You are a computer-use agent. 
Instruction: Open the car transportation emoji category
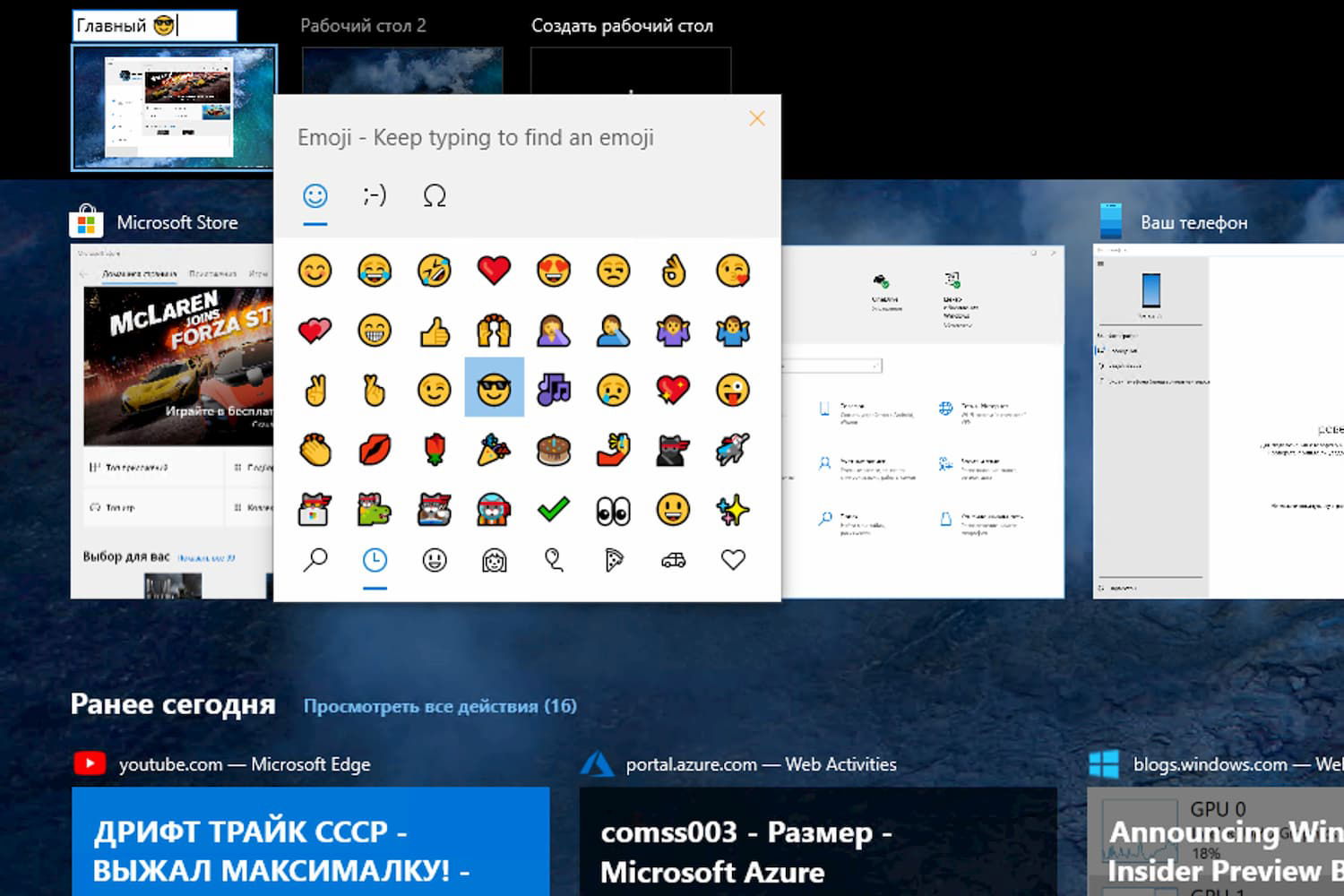tap(673, 560)
